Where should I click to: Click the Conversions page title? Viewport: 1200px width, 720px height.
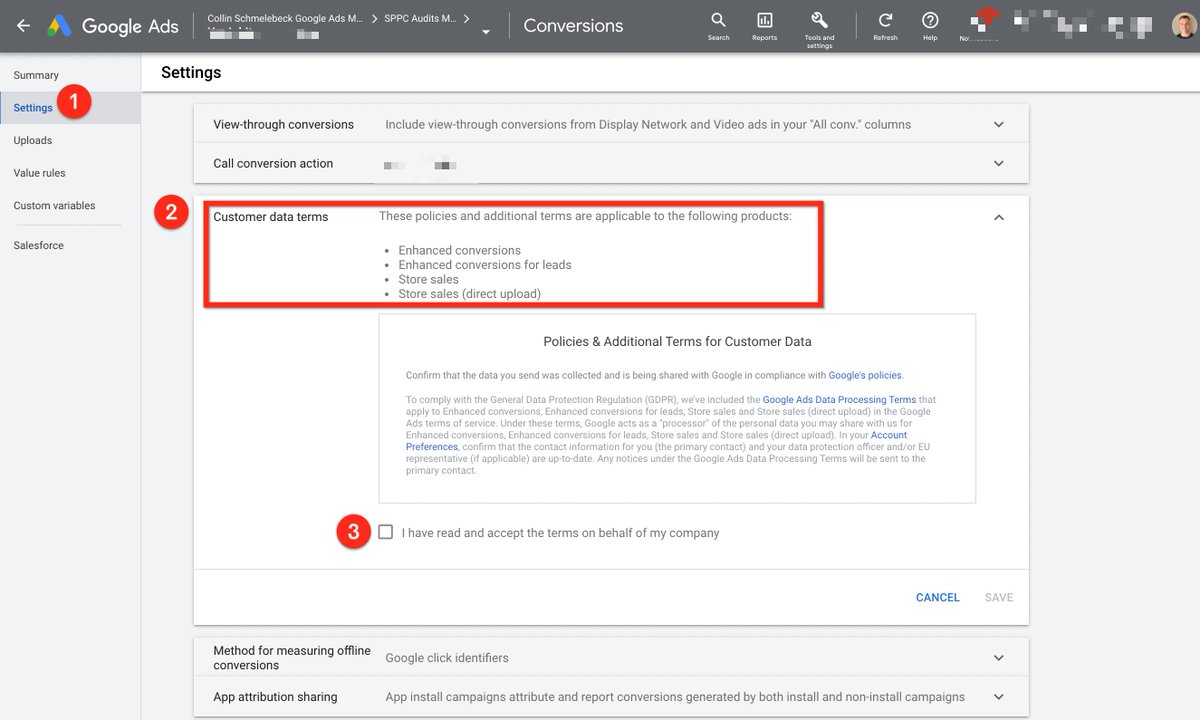(x=573, y=26)
